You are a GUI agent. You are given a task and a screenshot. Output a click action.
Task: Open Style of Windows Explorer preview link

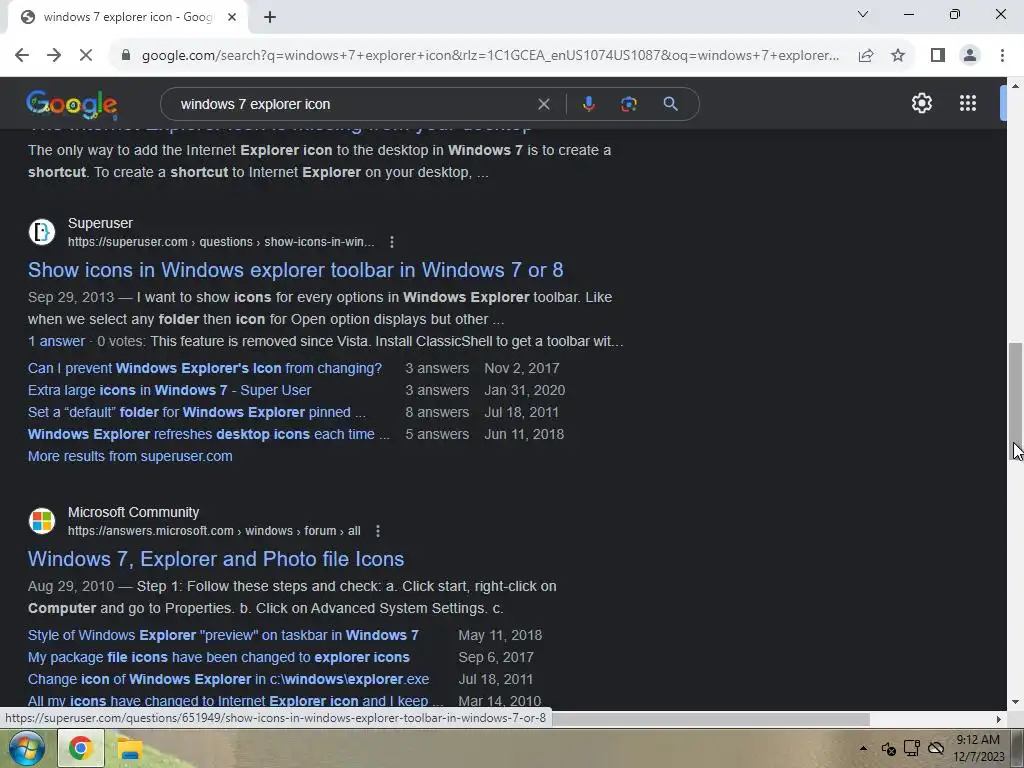pyautogui.click(x=223, y=635)
